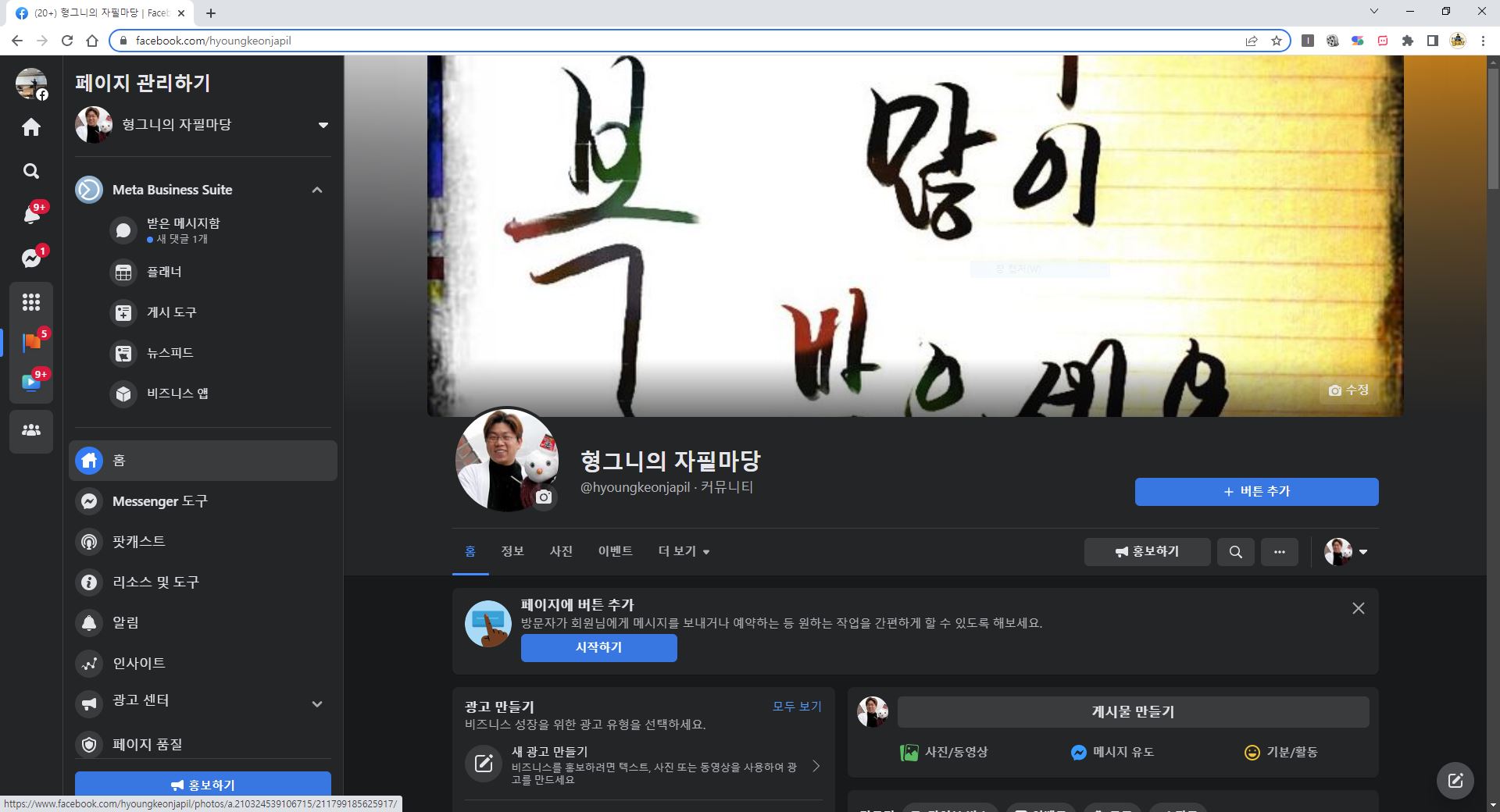Add 사진/동영상 to a post
This screenshot has width=1500, height=812.
(944, 753)
